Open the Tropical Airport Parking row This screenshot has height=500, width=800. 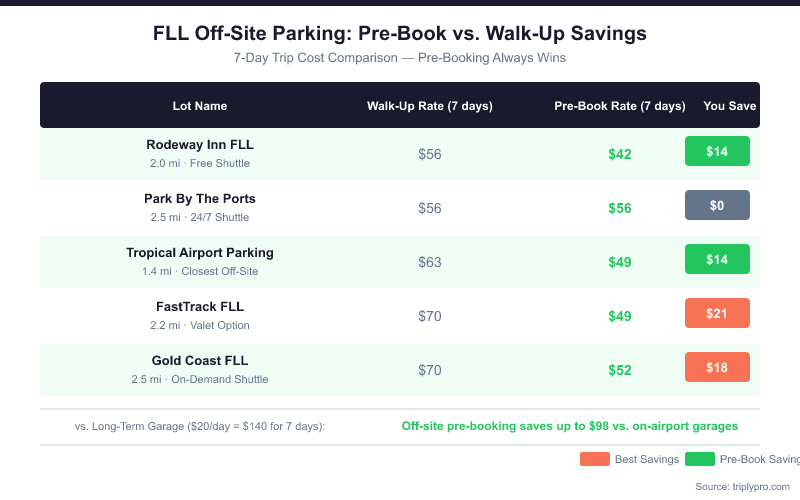coord(200,252)
